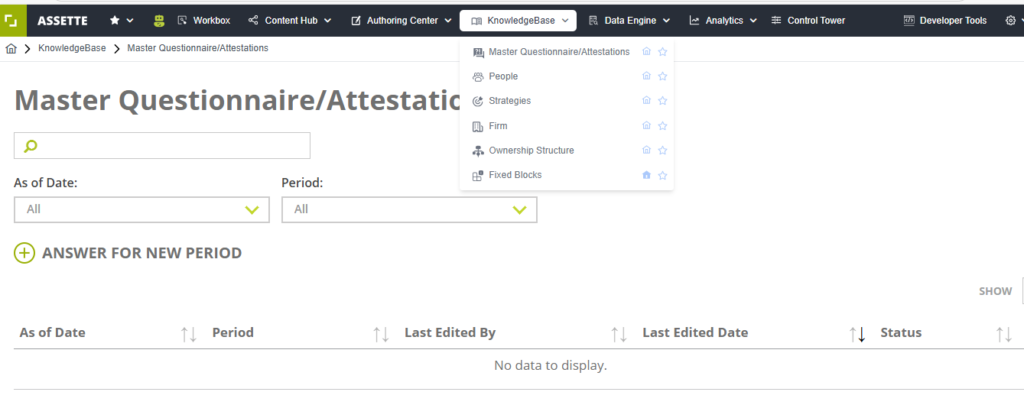The height and width of the screenshot is (405, 1024).
Task: Set Fixed Blocks as home page
Action: click(x=646, y=175)
